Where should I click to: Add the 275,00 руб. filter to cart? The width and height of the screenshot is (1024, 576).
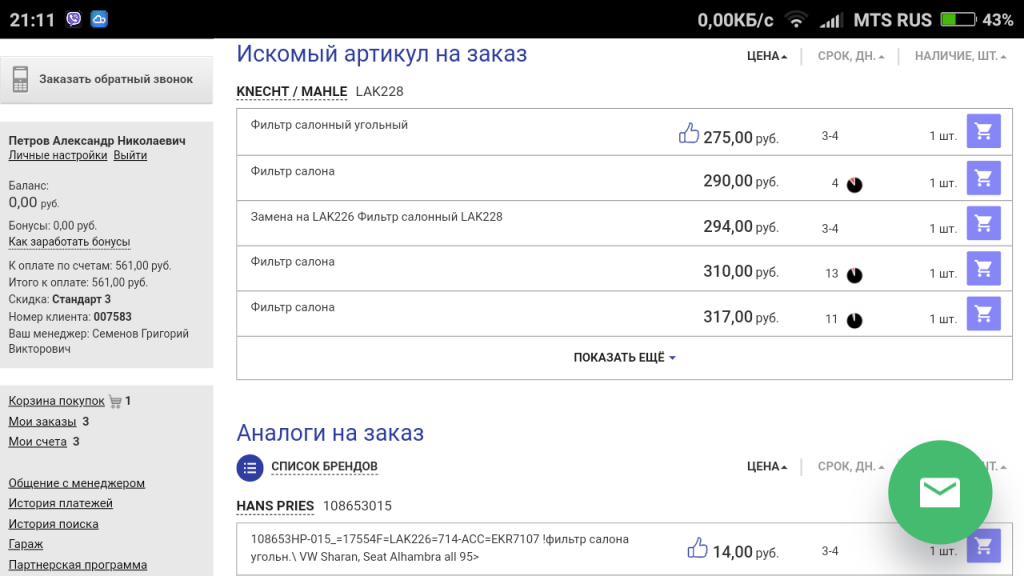(x=983, y=131)
